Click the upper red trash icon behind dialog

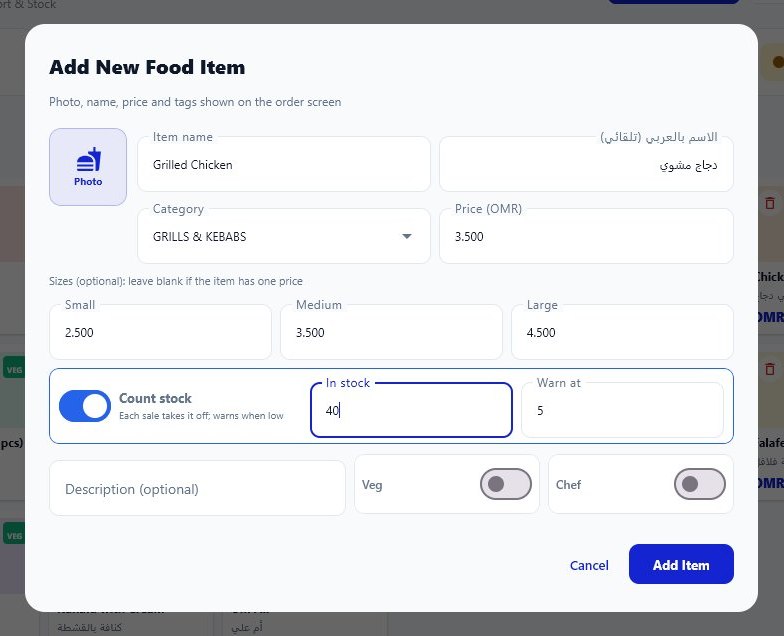point(770,203)
